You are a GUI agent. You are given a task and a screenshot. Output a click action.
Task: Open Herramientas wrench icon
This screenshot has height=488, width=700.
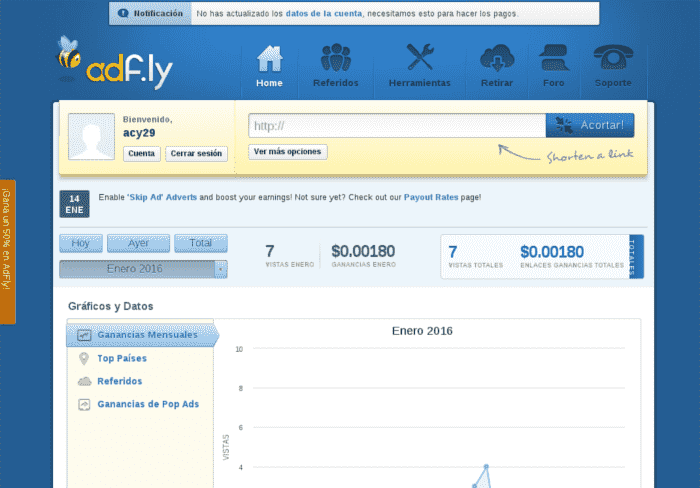420,57
